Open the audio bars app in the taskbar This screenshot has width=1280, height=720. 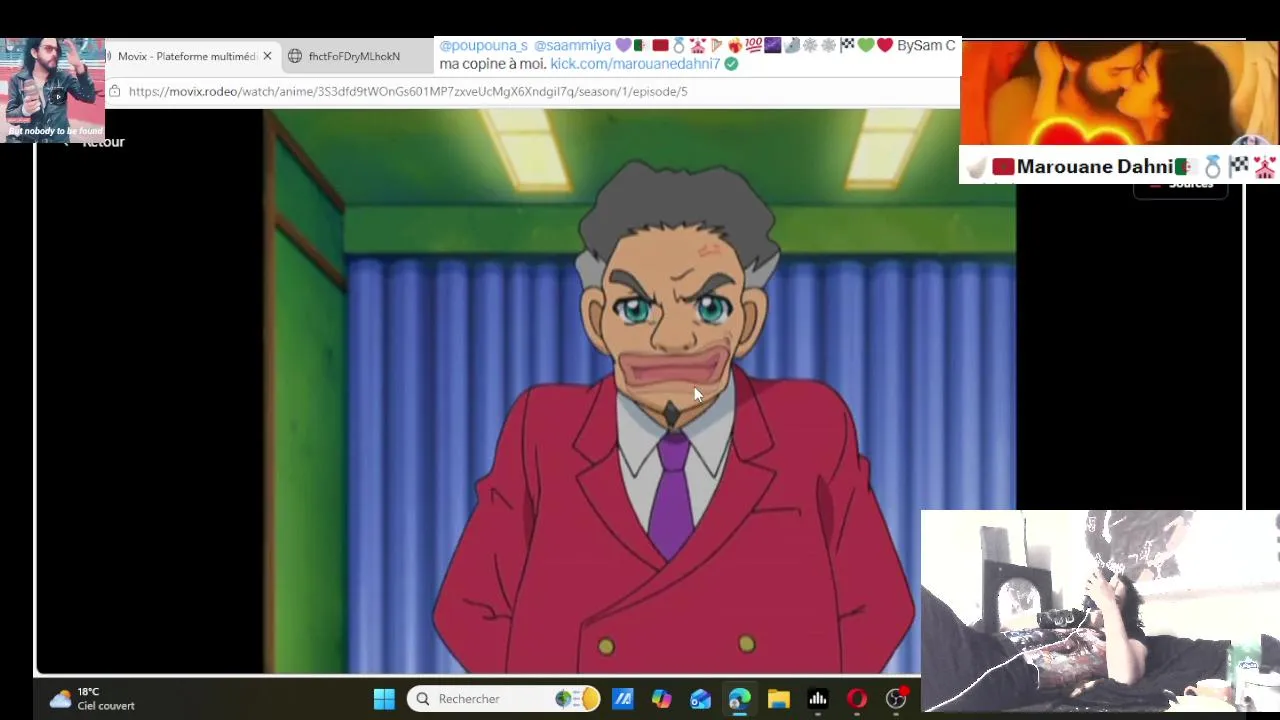(817, 699)
